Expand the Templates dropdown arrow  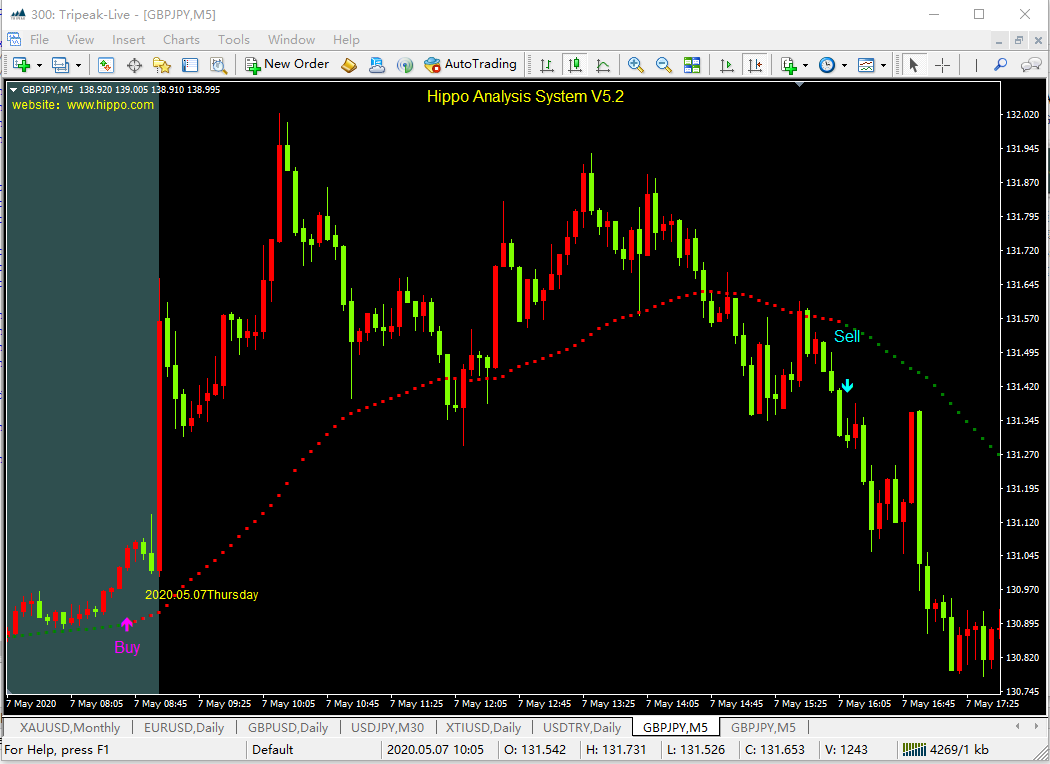pos(884,66)
